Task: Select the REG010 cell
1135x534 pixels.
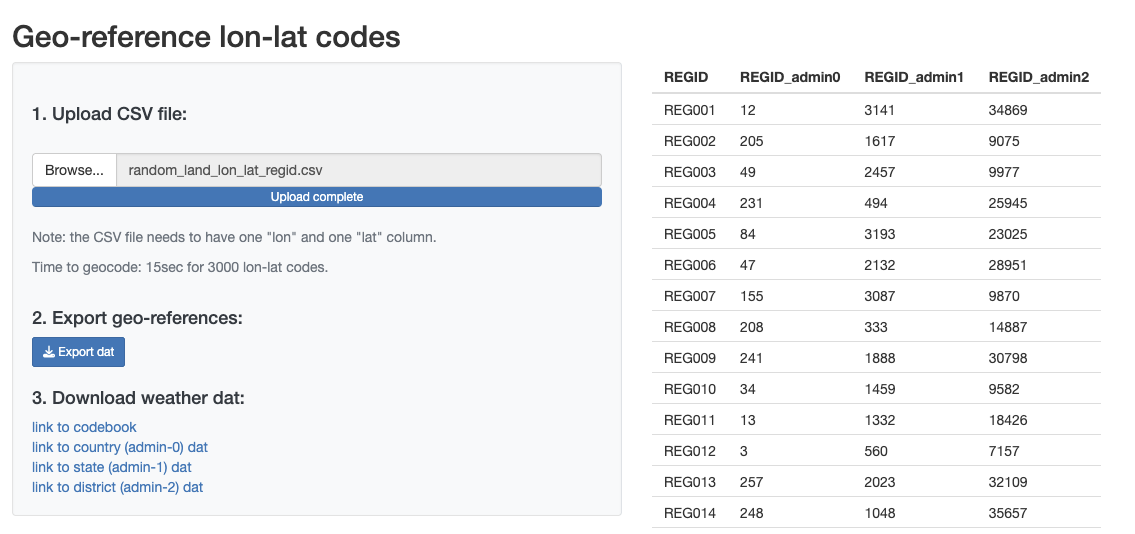Action: [690, 389]
